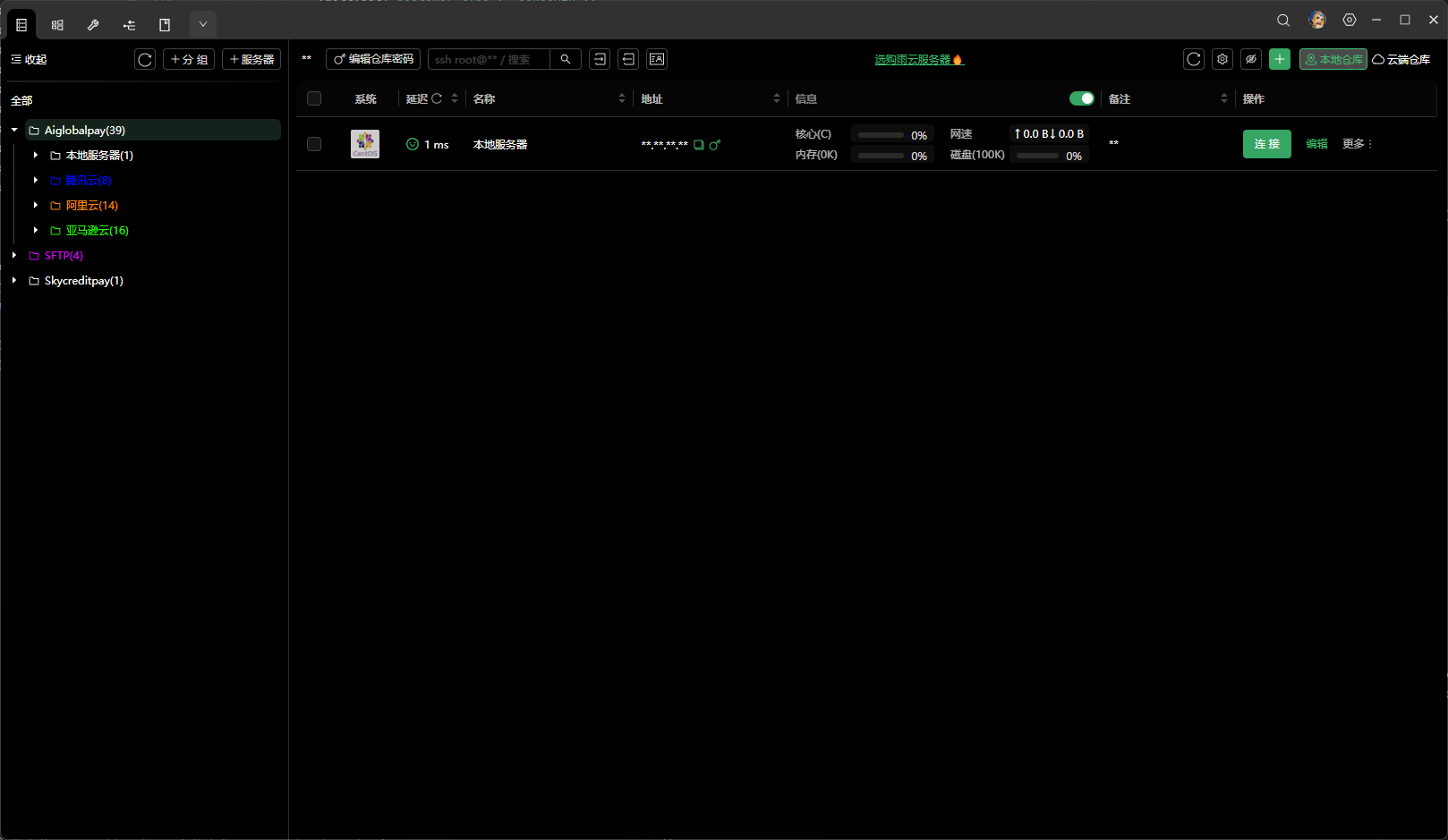Open the wrench tools tab icon

93,25
